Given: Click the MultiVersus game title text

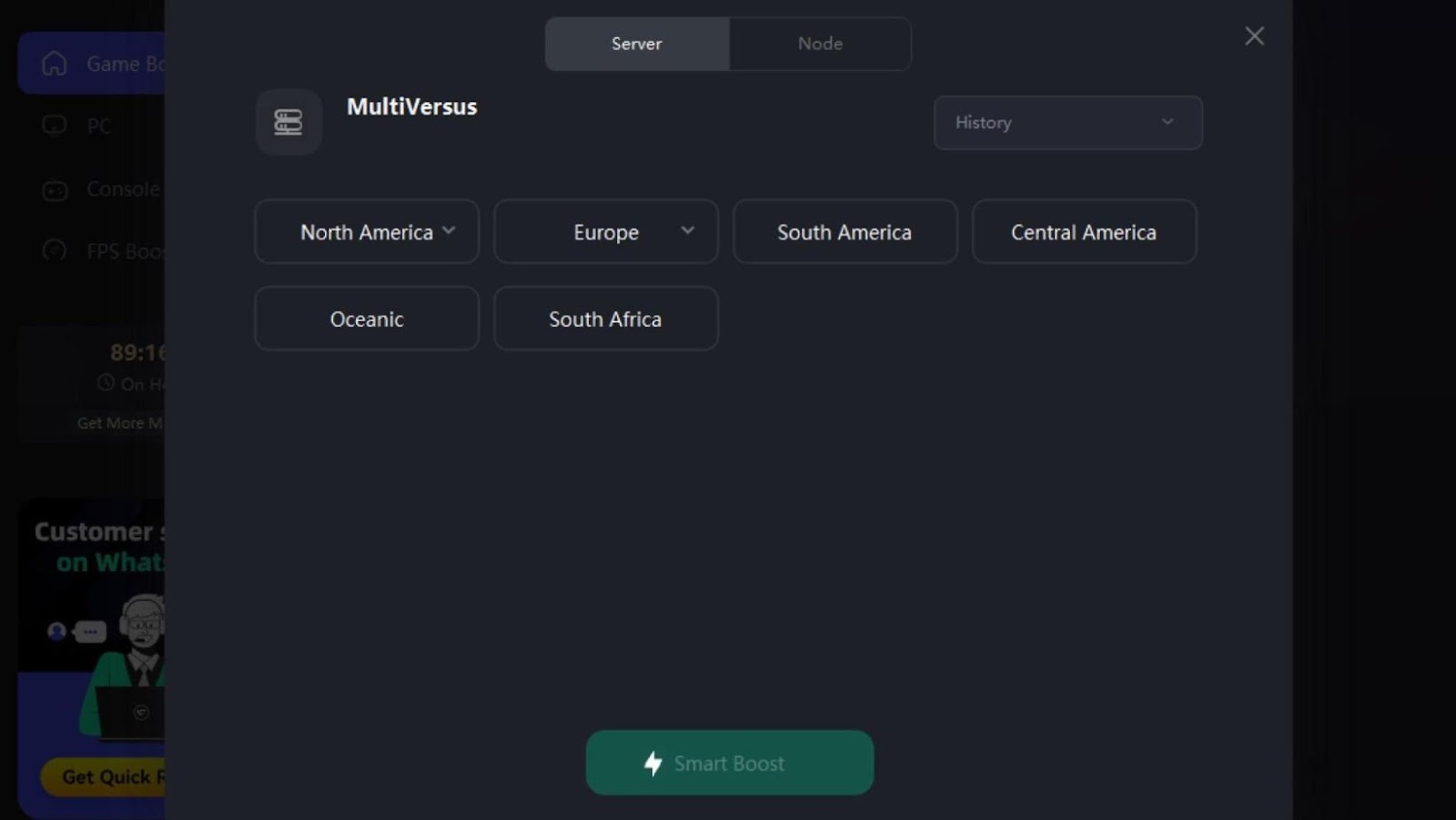Looking at the screenshot, I should click(x=411, y=106).
